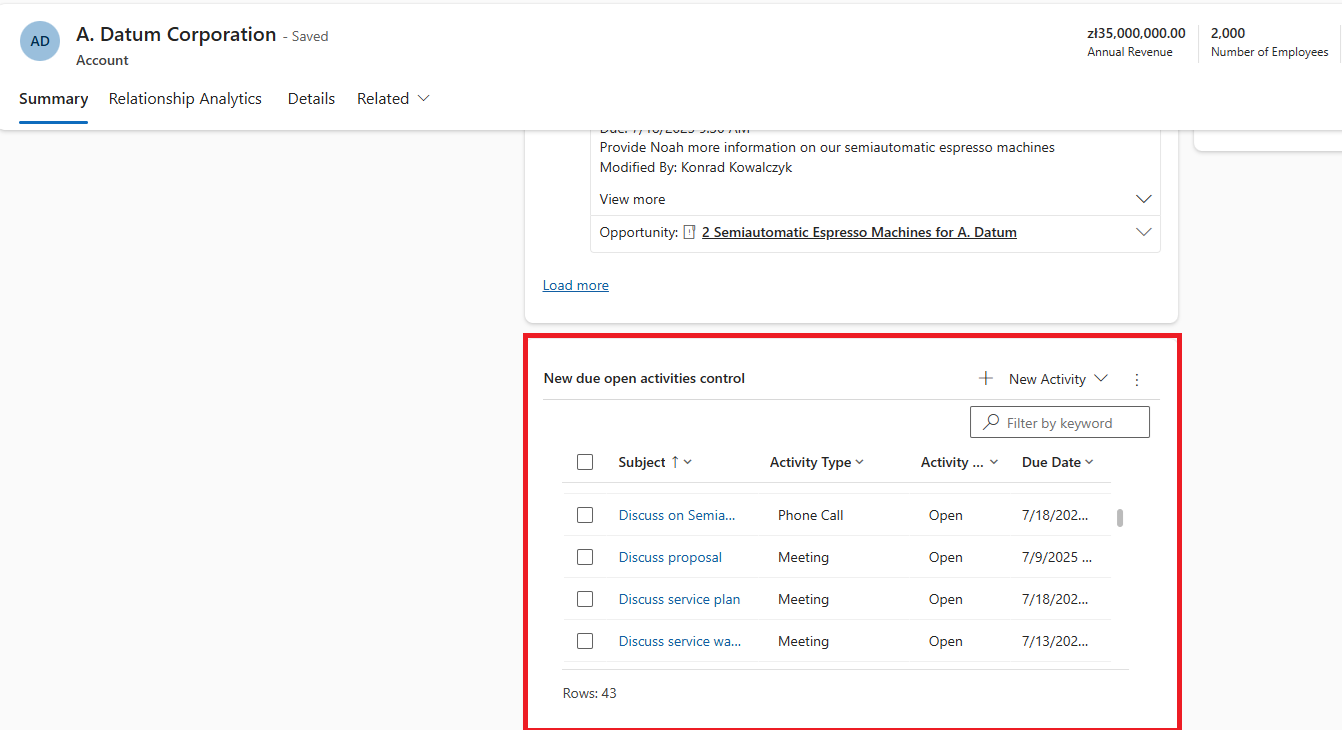This screenshot has width=1342, height=730.
Task: Click the opportunity record icon
Action: (x=688, y=232)
